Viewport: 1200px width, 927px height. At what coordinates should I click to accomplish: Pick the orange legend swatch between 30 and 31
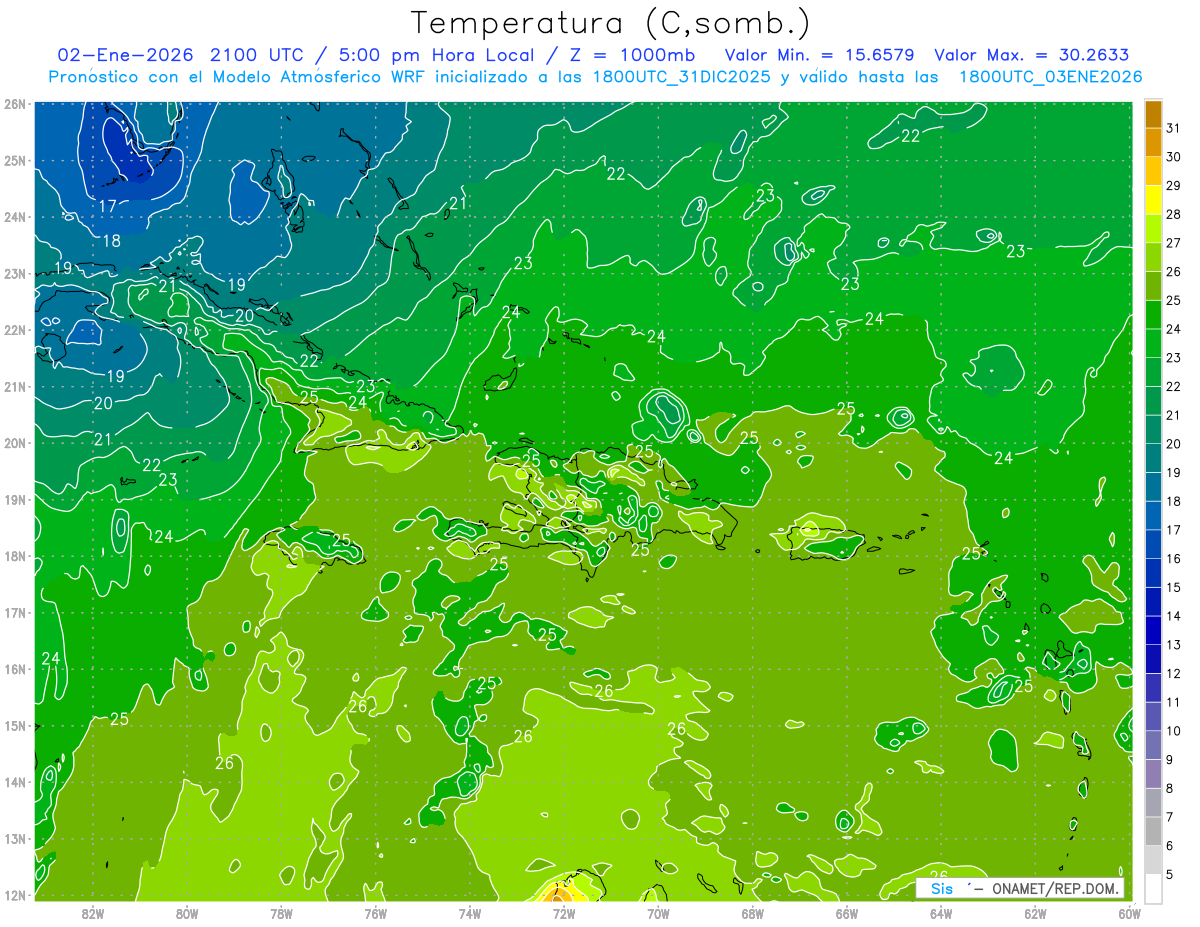[x=1154, y=142]
